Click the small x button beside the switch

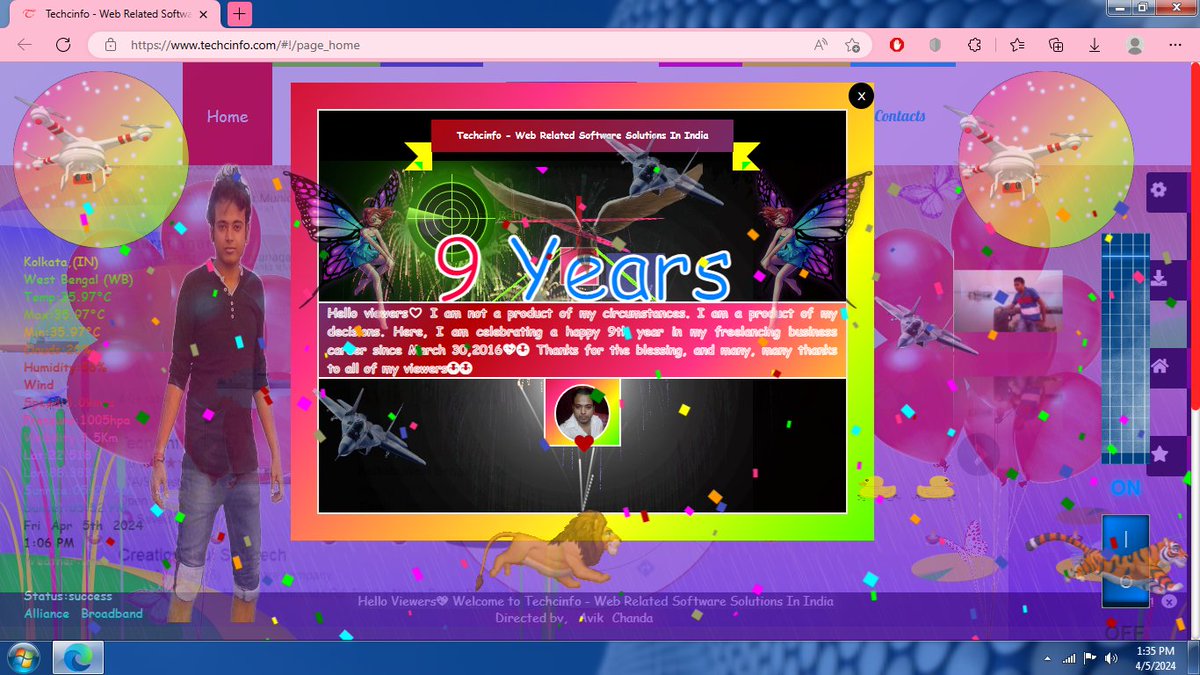tap(1168, 601)
